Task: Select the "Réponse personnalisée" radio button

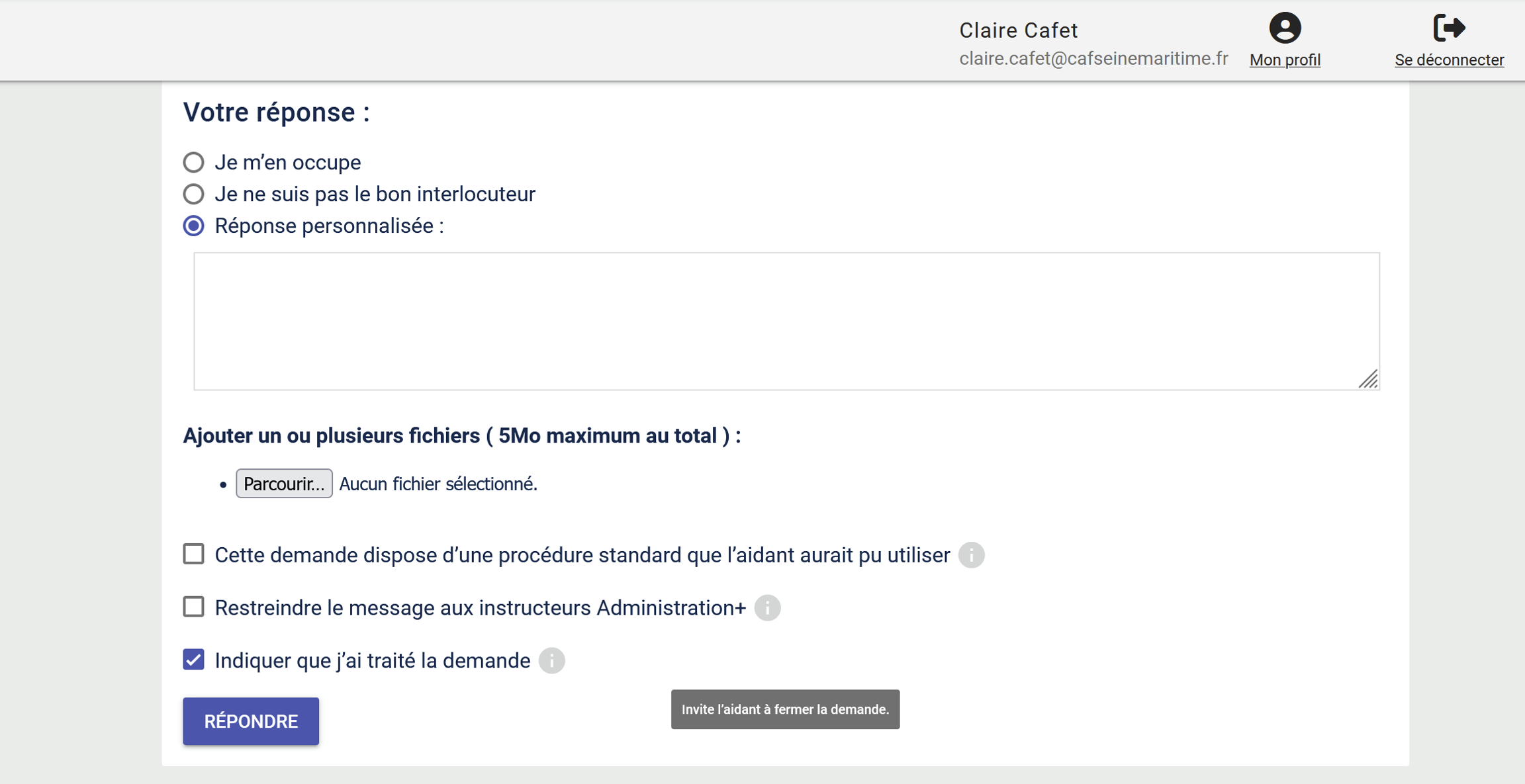Action: [x=193, y=226]
